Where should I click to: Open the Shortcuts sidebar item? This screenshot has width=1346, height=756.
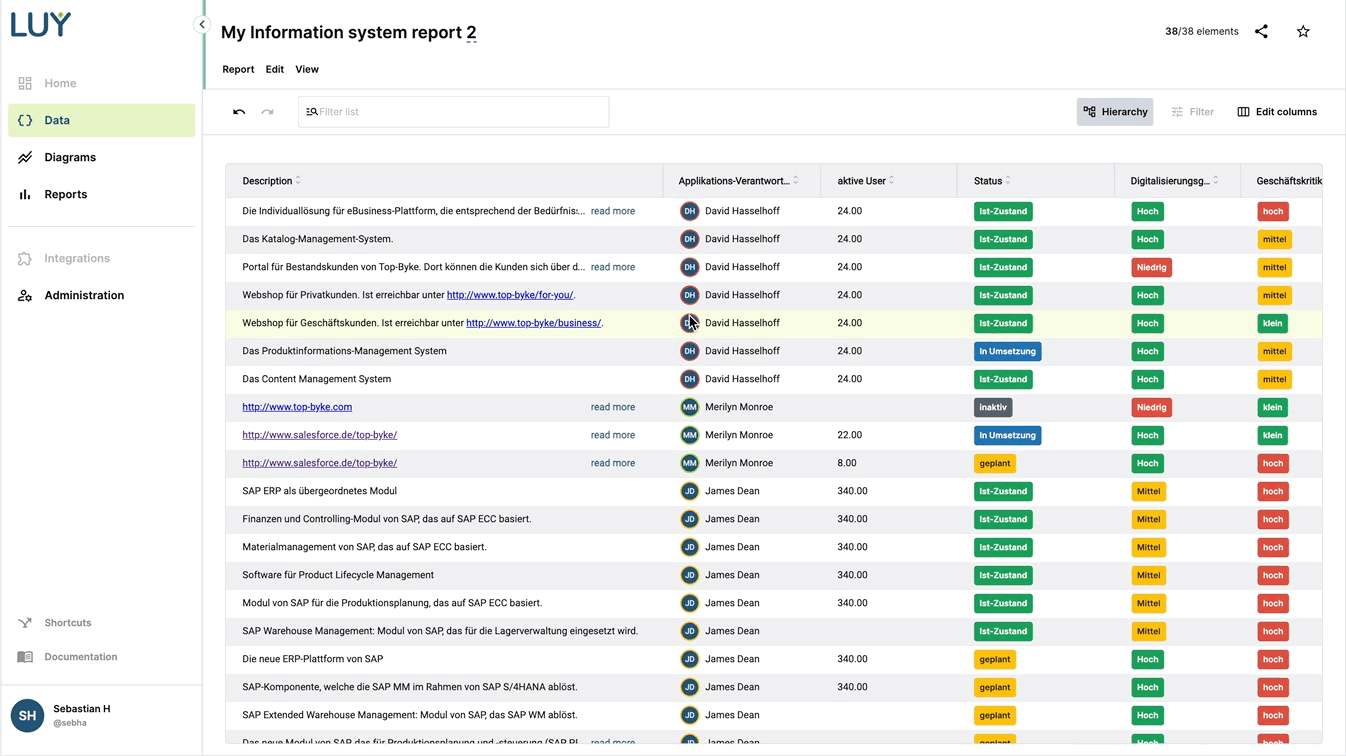point(67,623)
